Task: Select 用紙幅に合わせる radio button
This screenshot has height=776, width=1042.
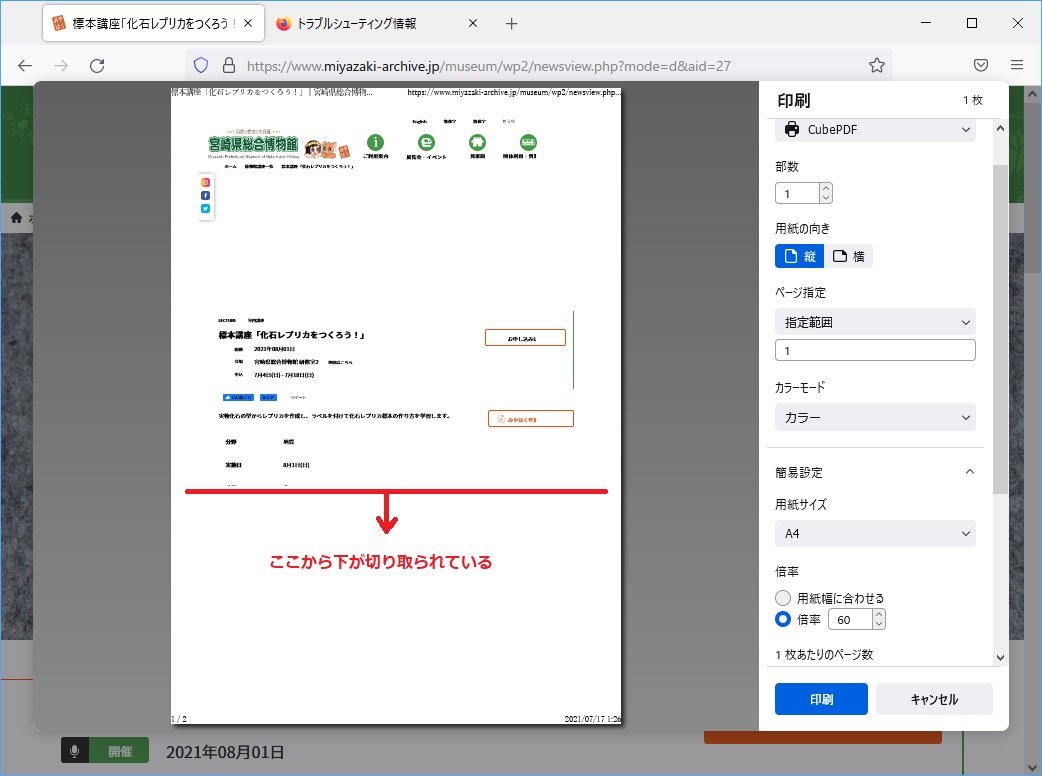Action: 784,598
